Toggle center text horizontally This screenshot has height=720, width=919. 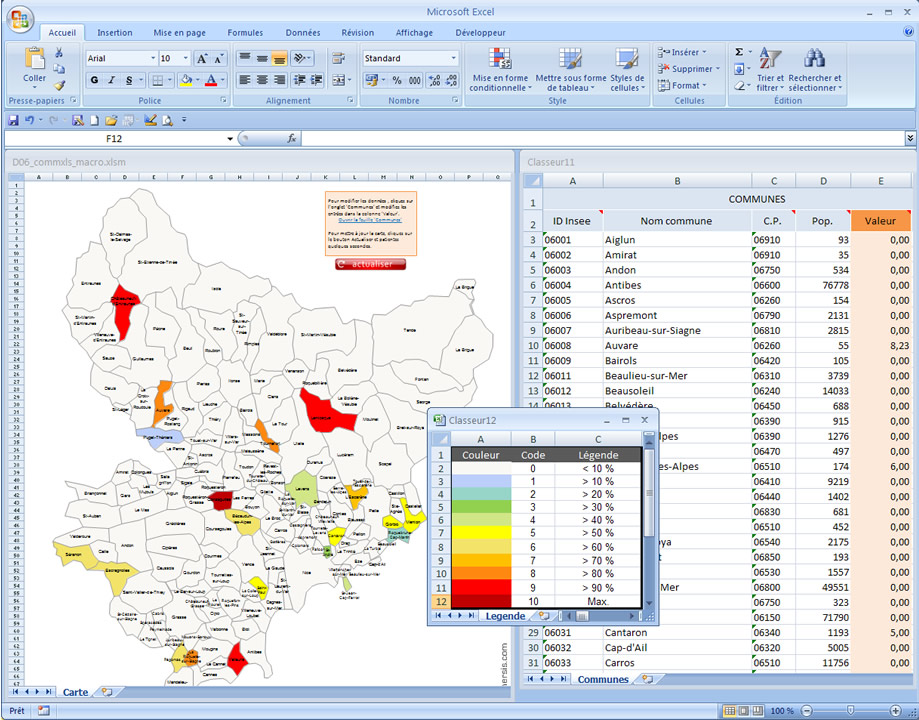262,80
